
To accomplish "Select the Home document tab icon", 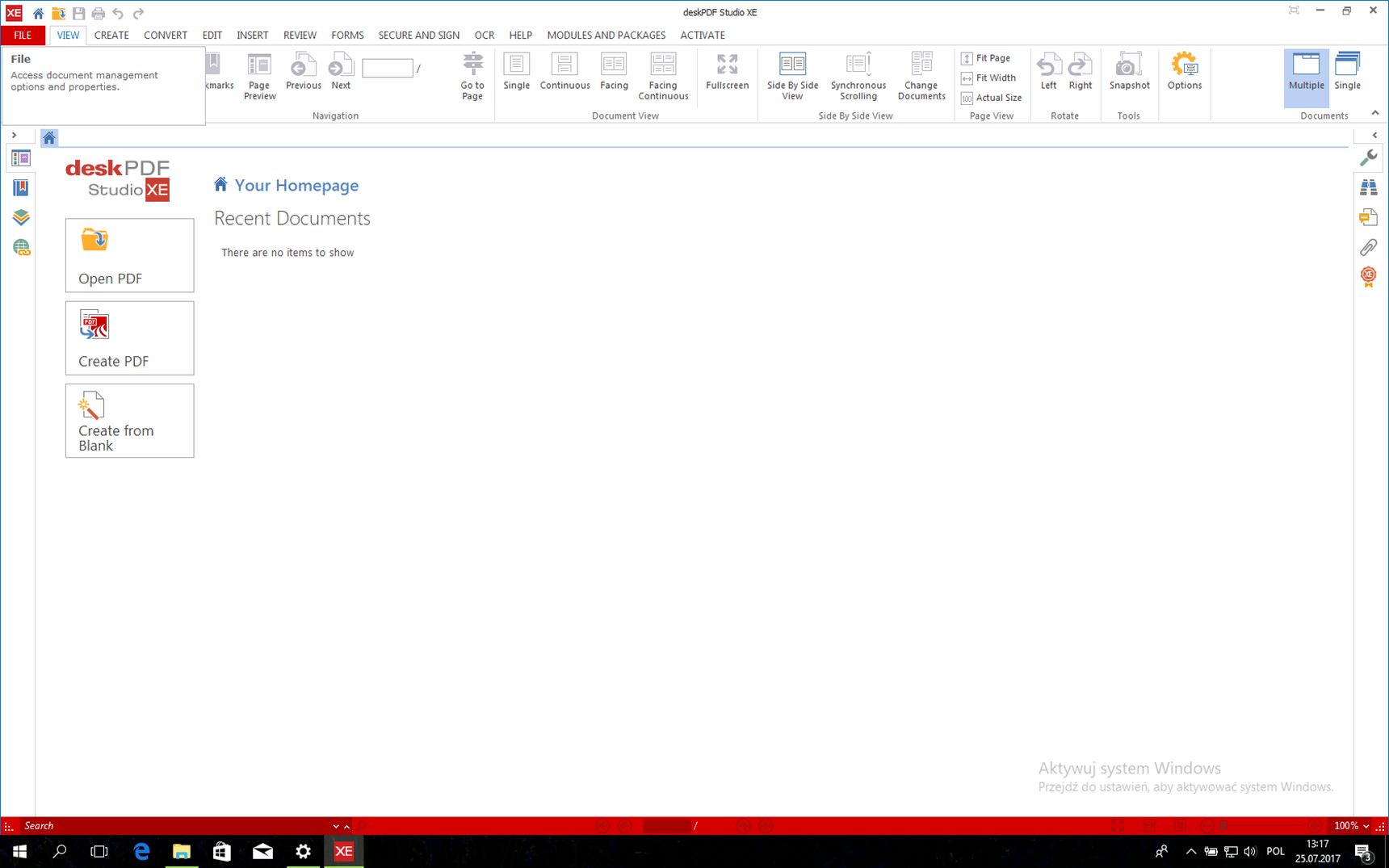I will [49, 137].
